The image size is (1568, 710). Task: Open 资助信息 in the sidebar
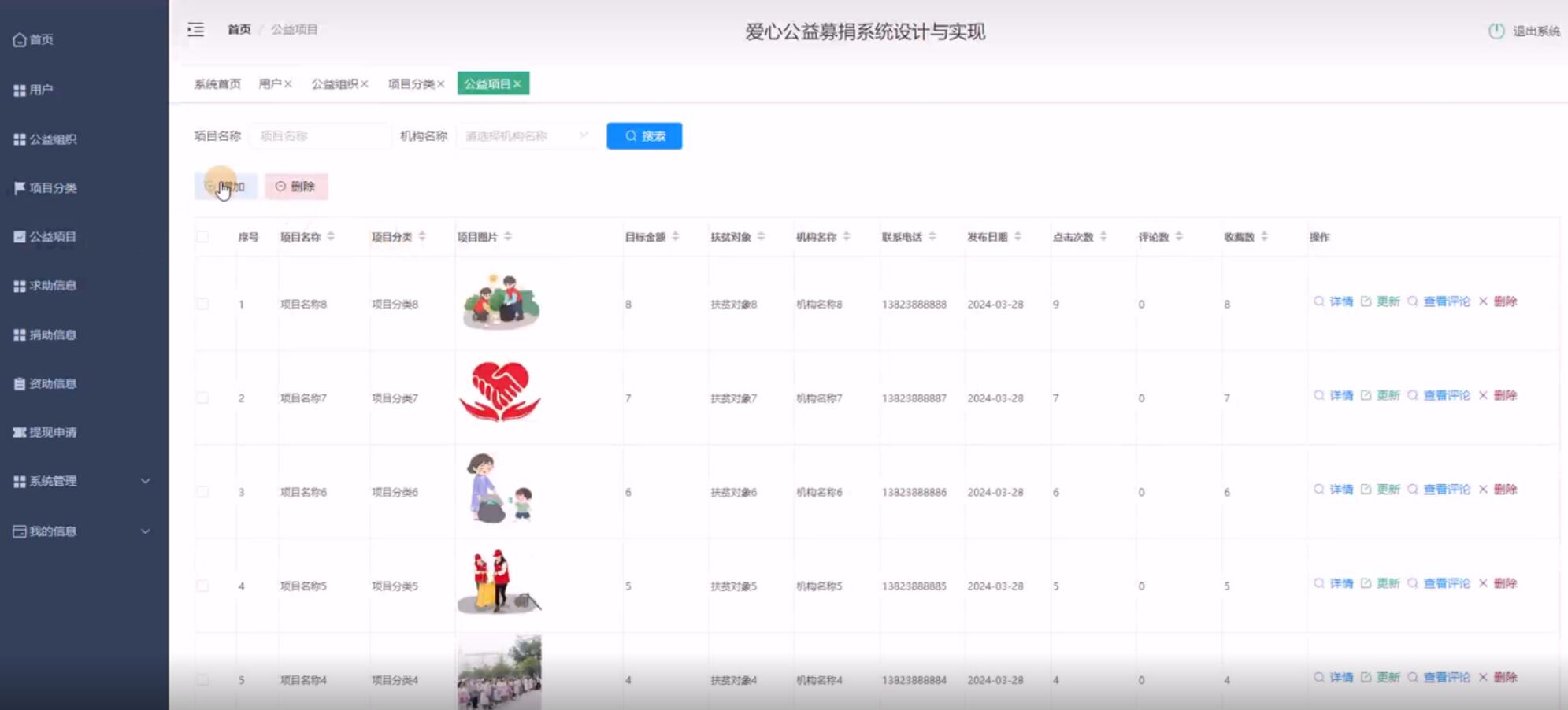tap(45, 384)
